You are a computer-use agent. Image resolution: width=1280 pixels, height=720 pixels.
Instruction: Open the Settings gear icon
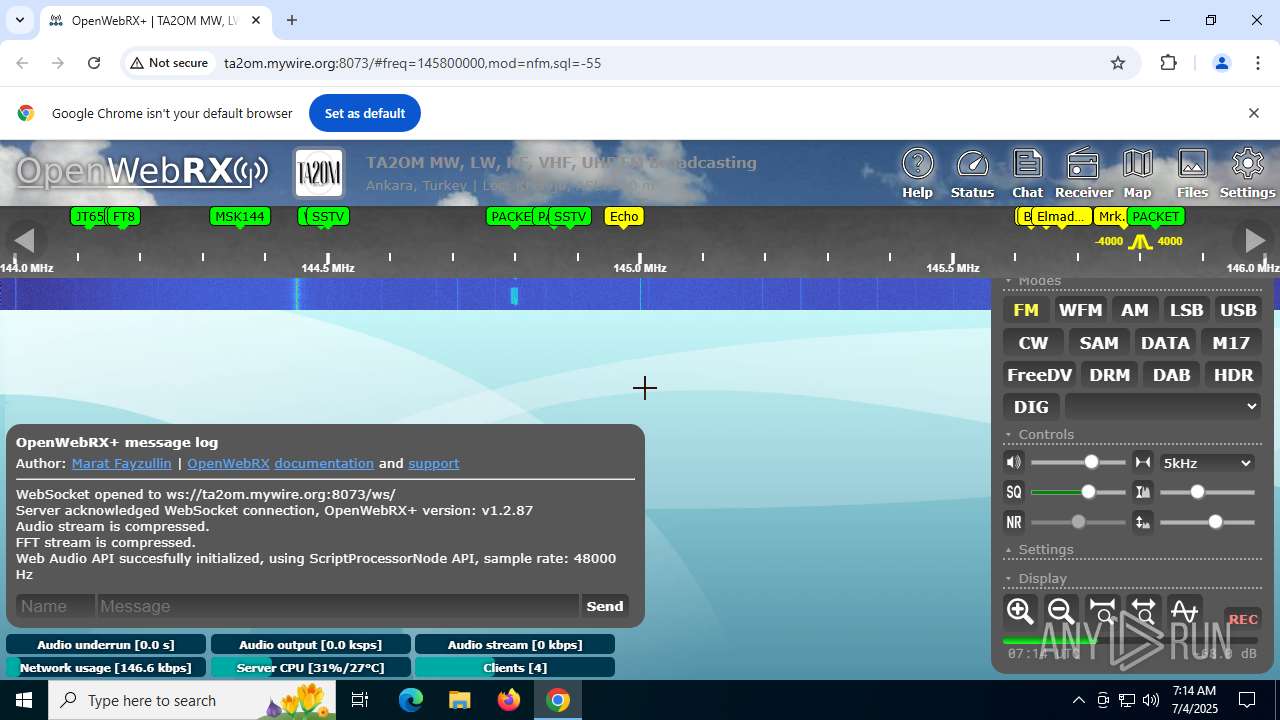(1247, 174)
